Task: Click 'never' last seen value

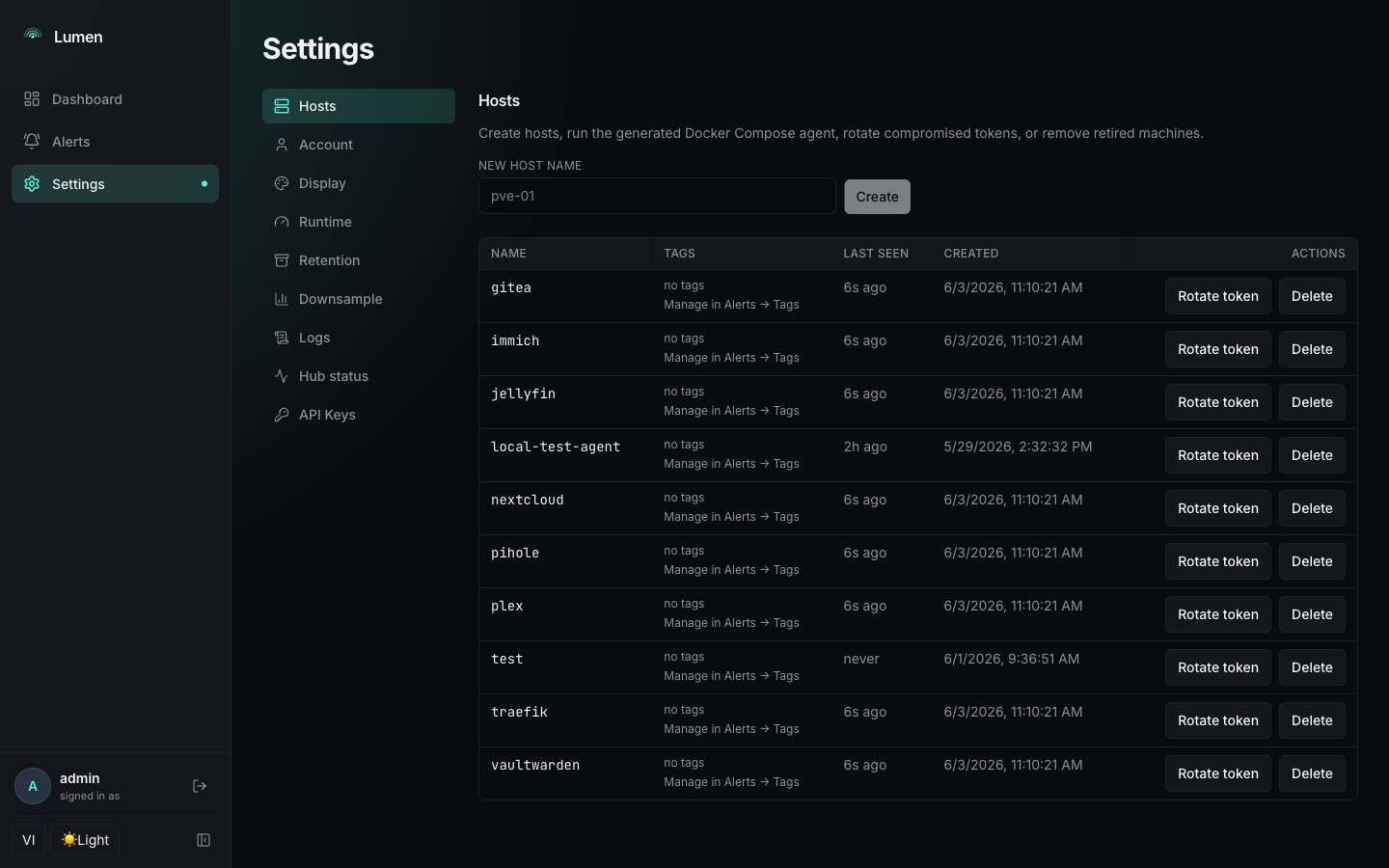Action: click(x=861, y=659)
